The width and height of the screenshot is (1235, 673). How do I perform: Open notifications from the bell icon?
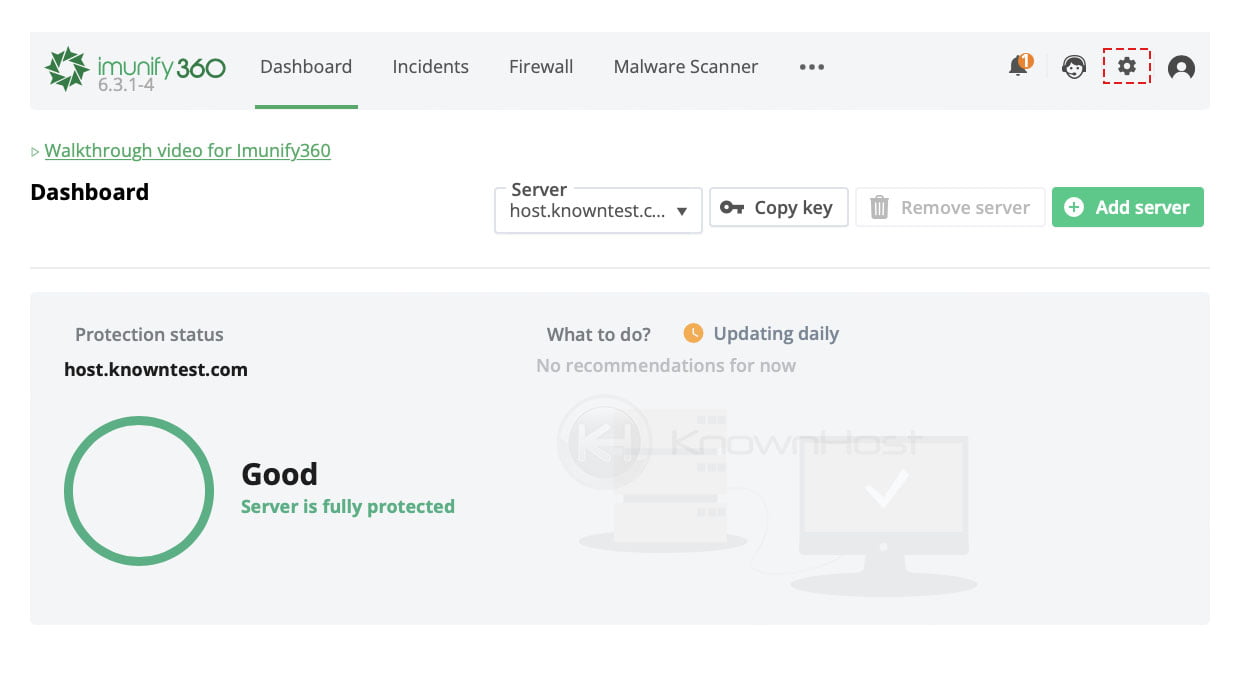[x=1016, y=66]
